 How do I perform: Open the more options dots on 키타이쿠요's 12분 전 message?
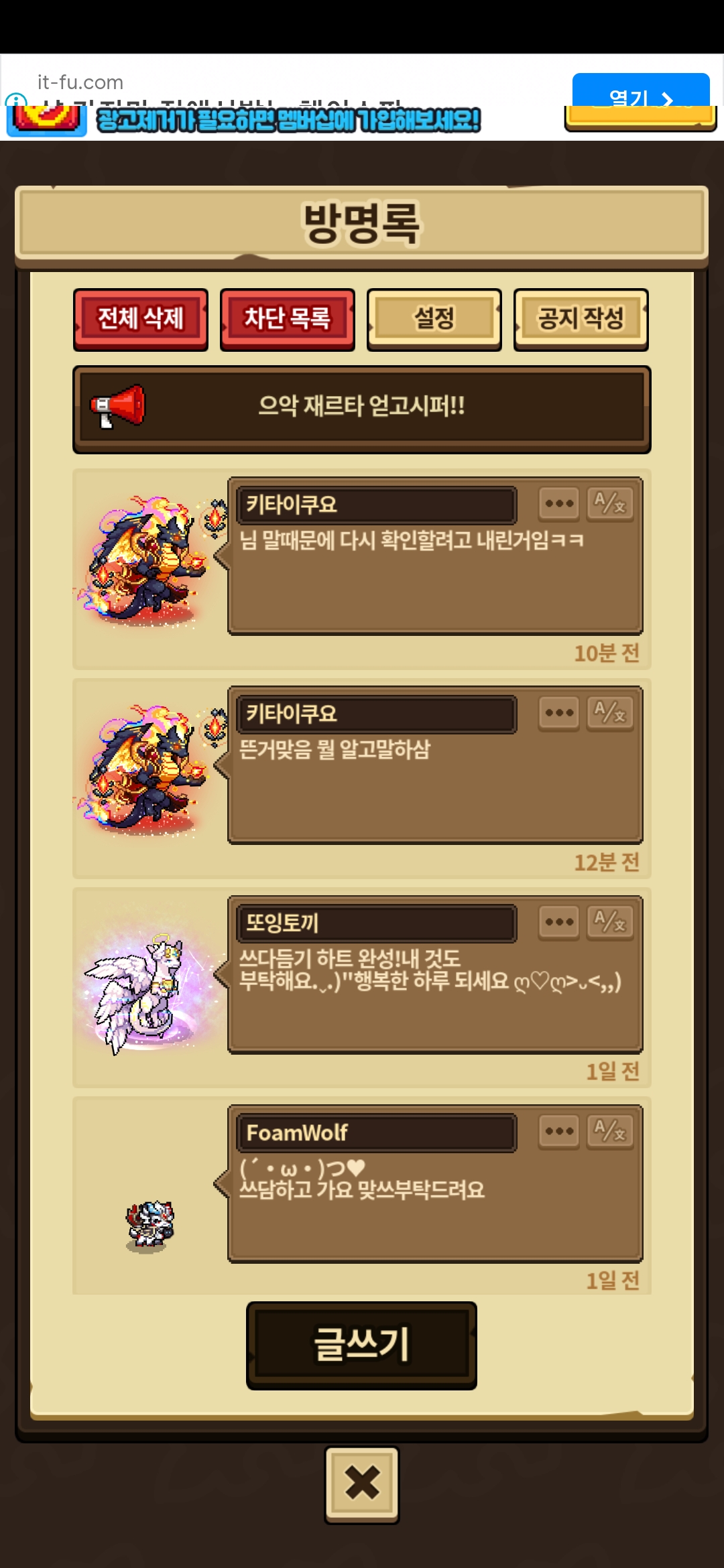click(x=559, y=713)
